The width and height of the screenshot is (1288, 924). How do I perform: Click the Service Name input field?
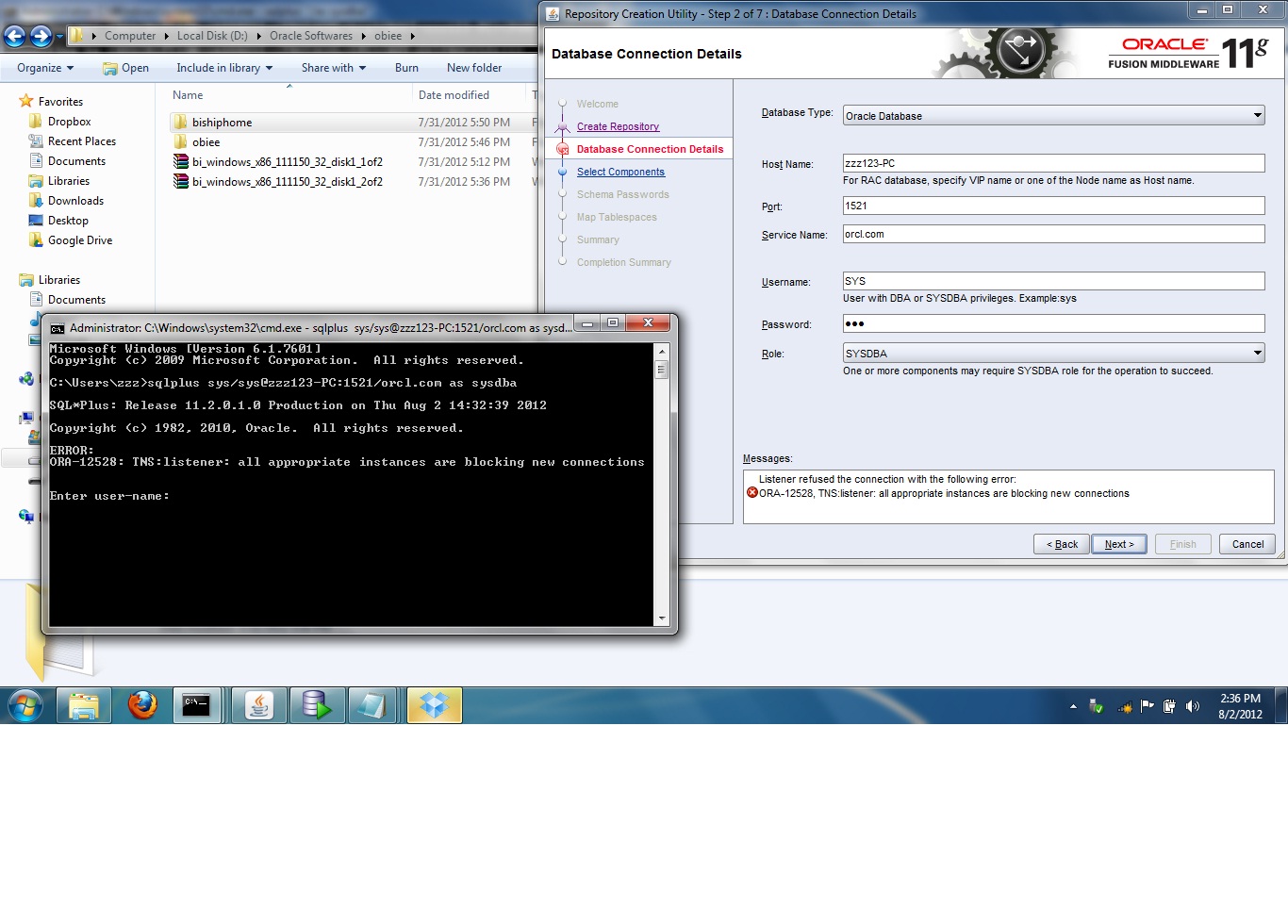click(1053, 234)
